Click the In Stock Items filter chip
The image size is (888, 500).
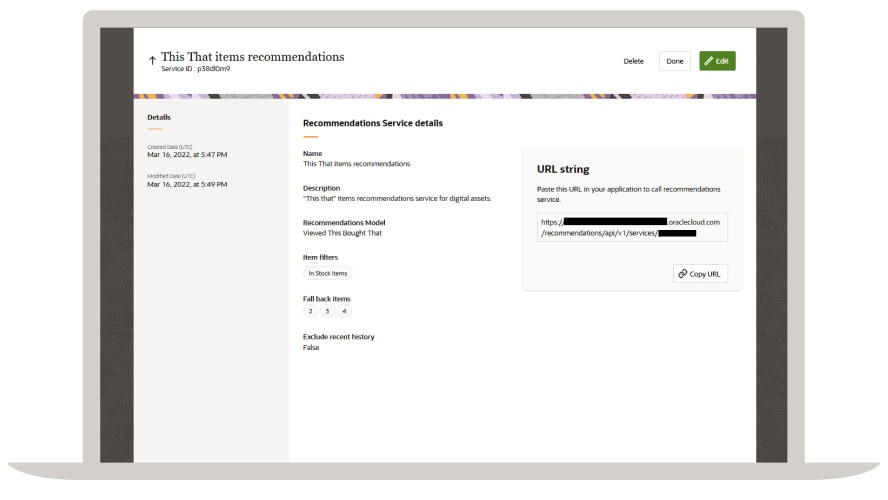coord(327,272)
